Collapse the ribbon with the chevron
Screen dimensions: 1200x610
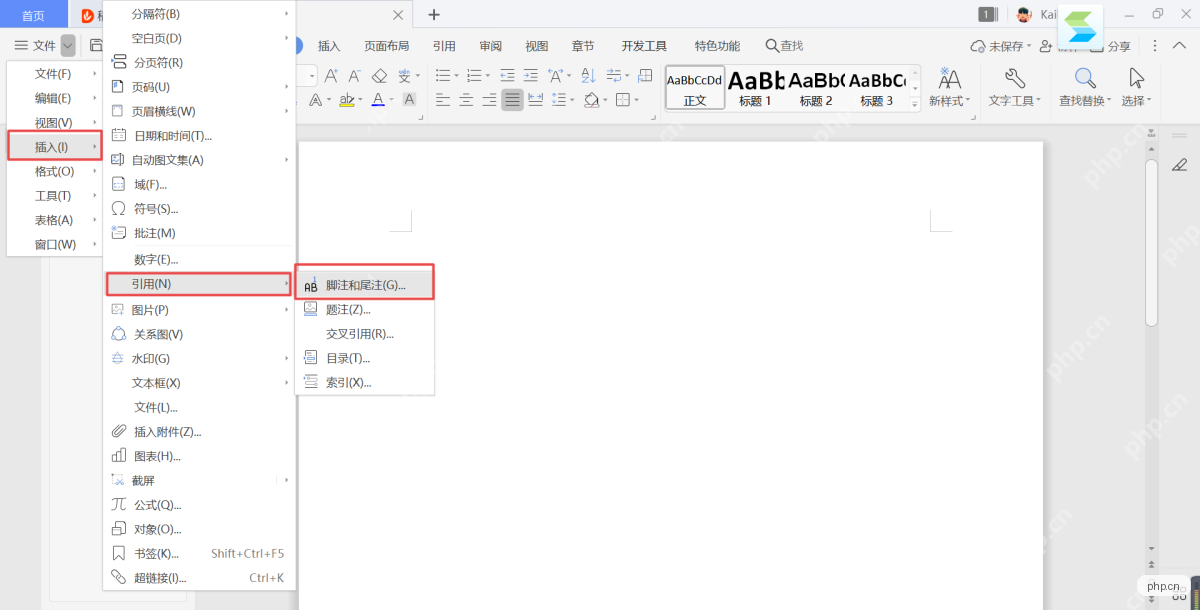1181,46
